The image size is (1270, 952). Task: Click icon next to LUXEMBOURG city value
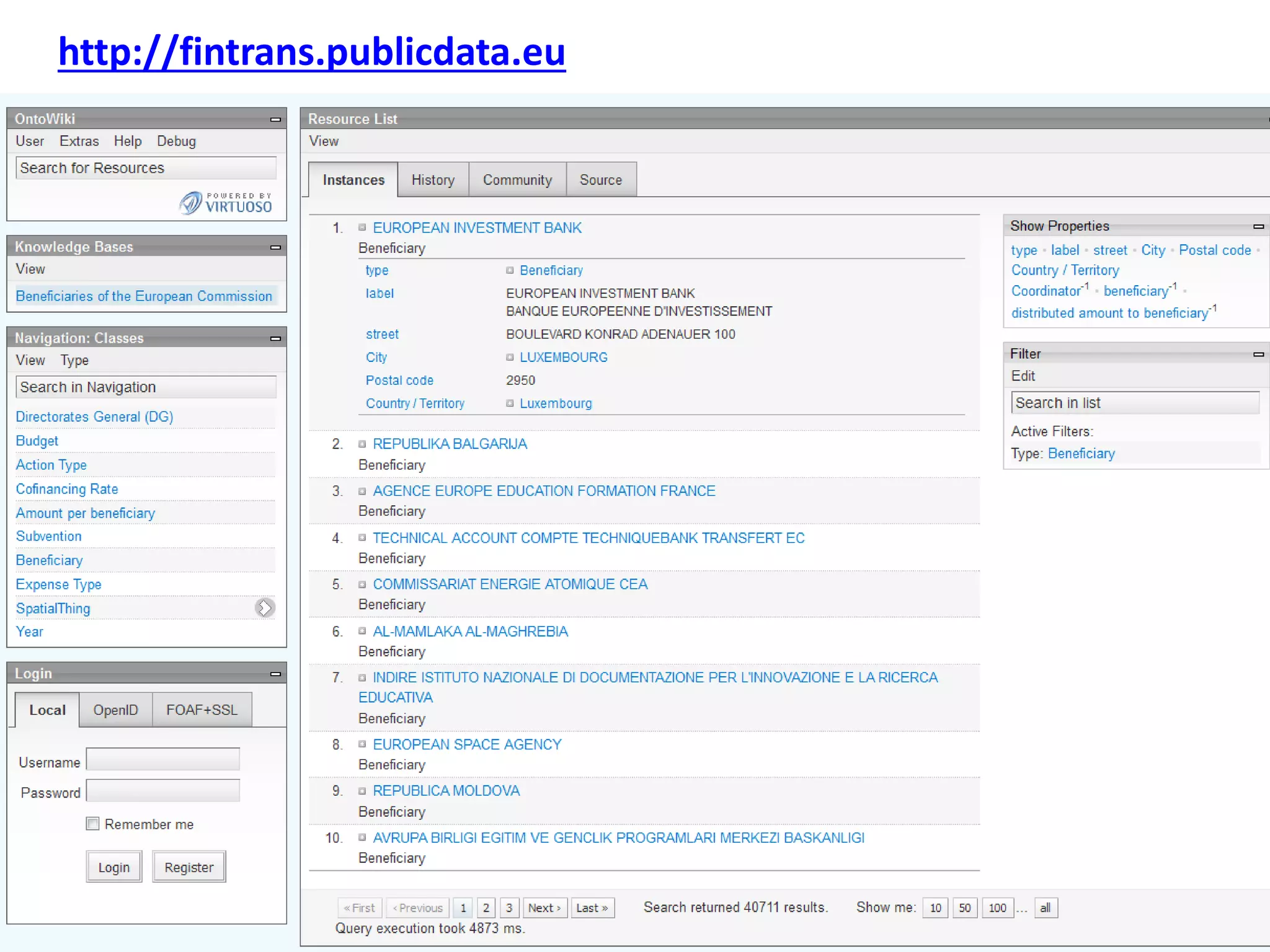[x=510, y=357]
